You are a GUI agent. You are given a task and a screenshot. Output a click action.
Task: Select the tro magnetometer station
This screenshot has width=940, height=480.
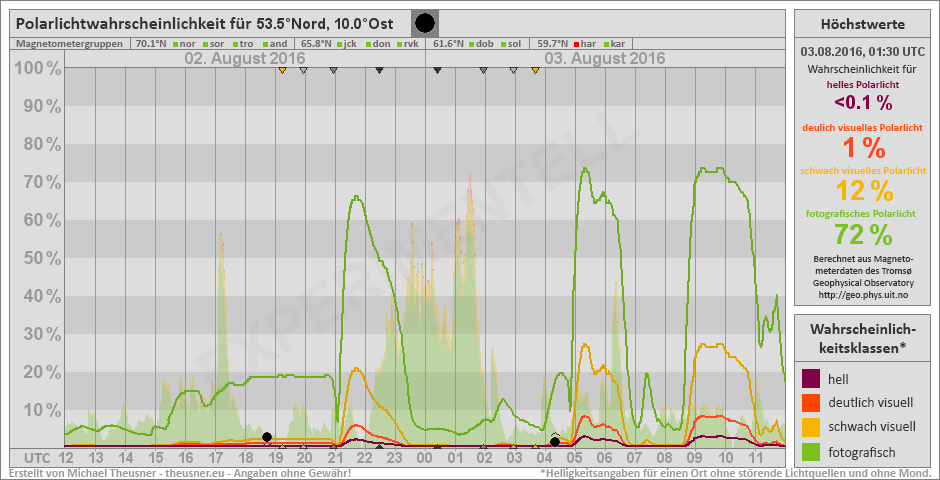244,44
